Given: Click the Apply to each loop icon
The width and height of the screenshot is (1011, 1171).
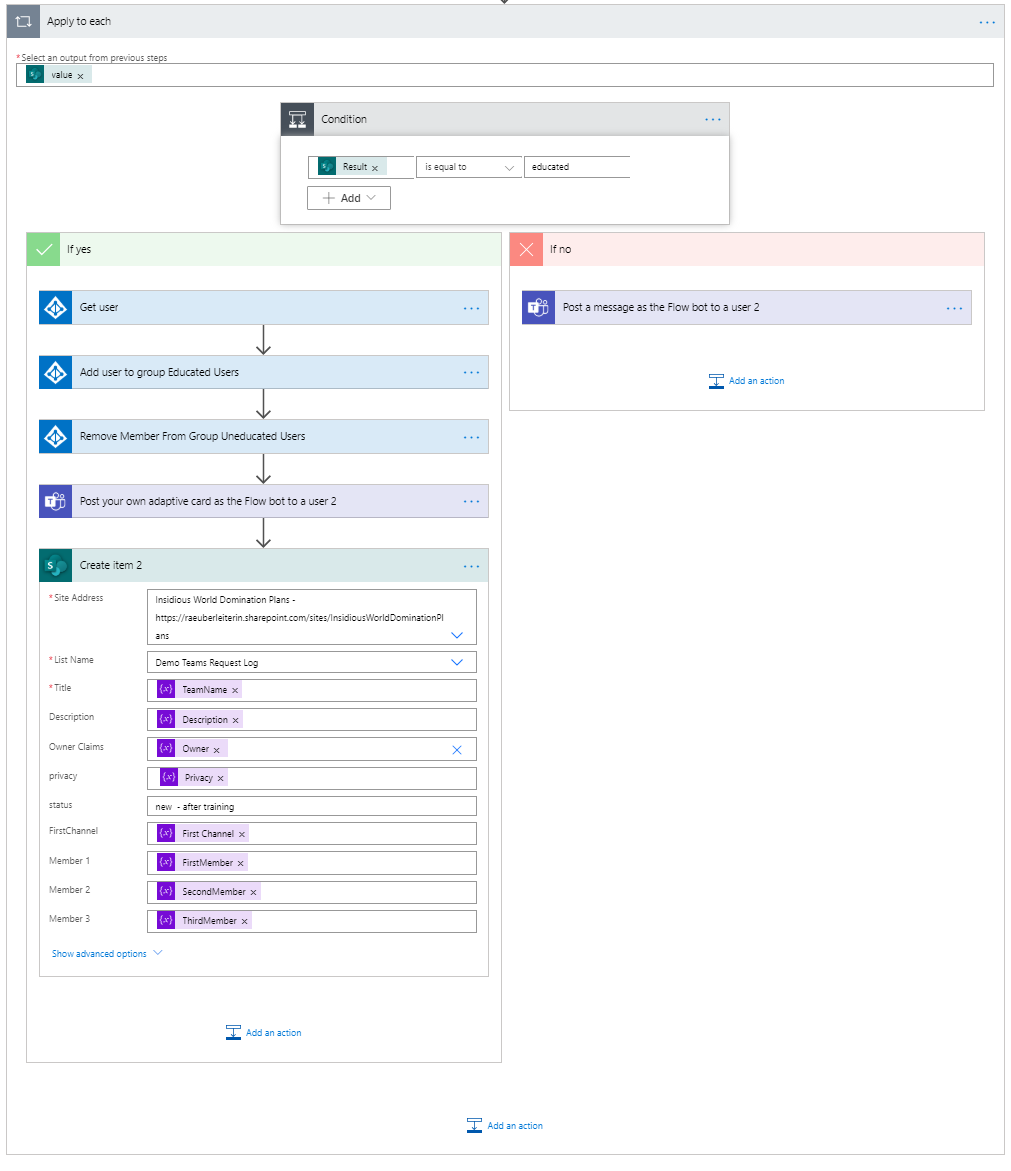Looking at the screenshot, I should (22, 21).
